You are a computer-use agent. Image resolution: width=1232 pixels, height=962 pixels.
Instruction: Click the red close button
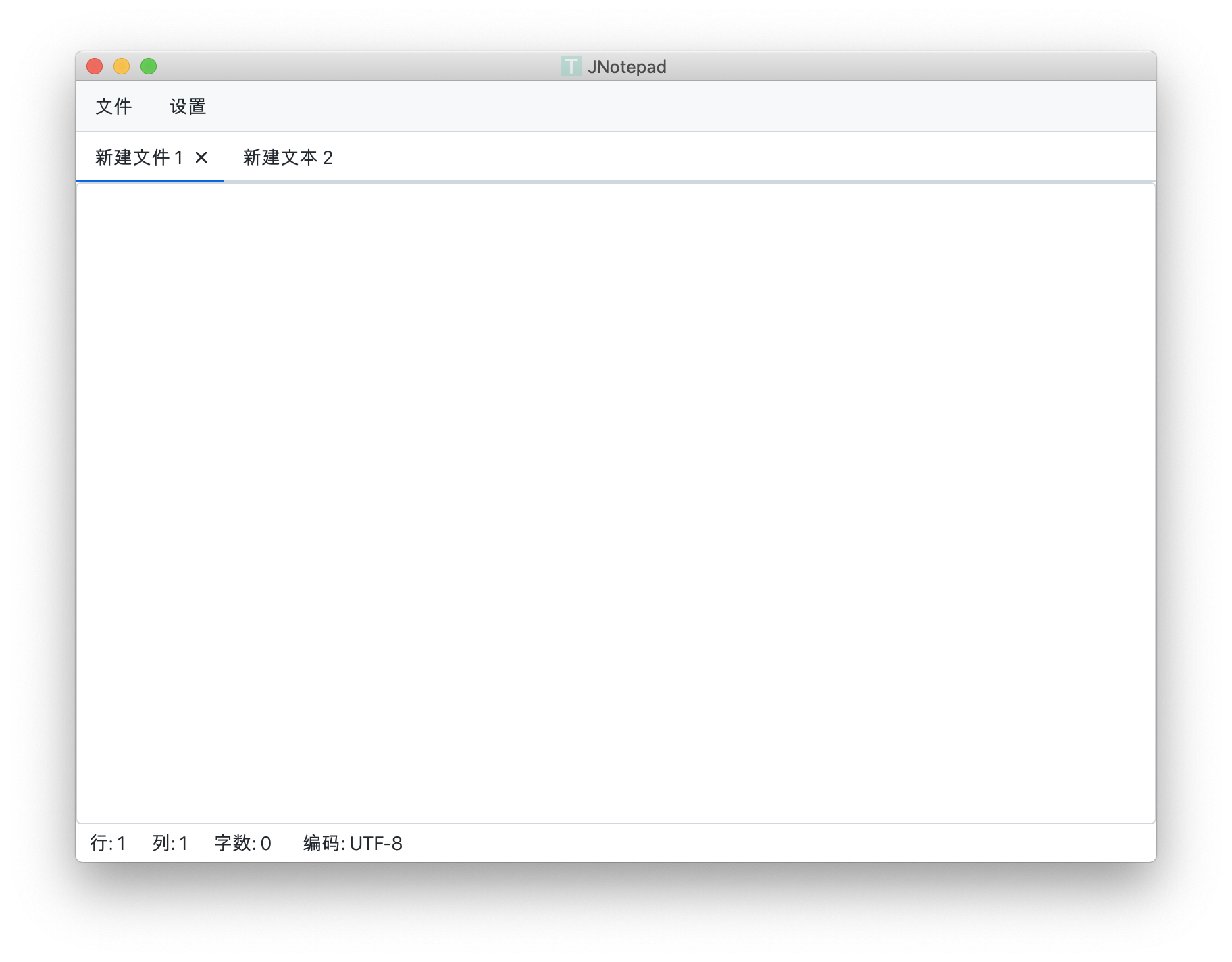95,66
